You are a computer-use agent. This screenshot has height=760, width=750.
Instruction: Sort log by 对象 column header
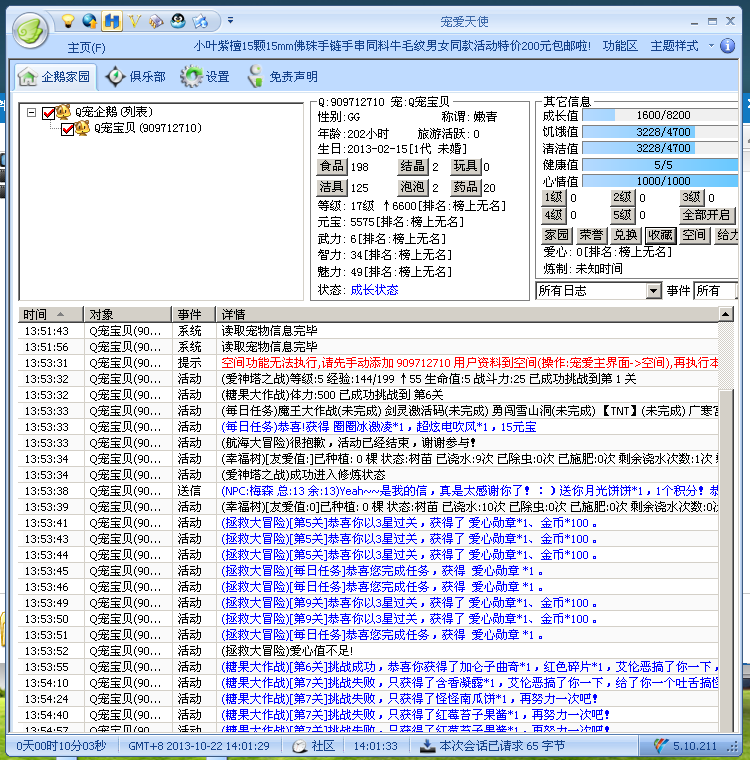click(x=128, y=315)
